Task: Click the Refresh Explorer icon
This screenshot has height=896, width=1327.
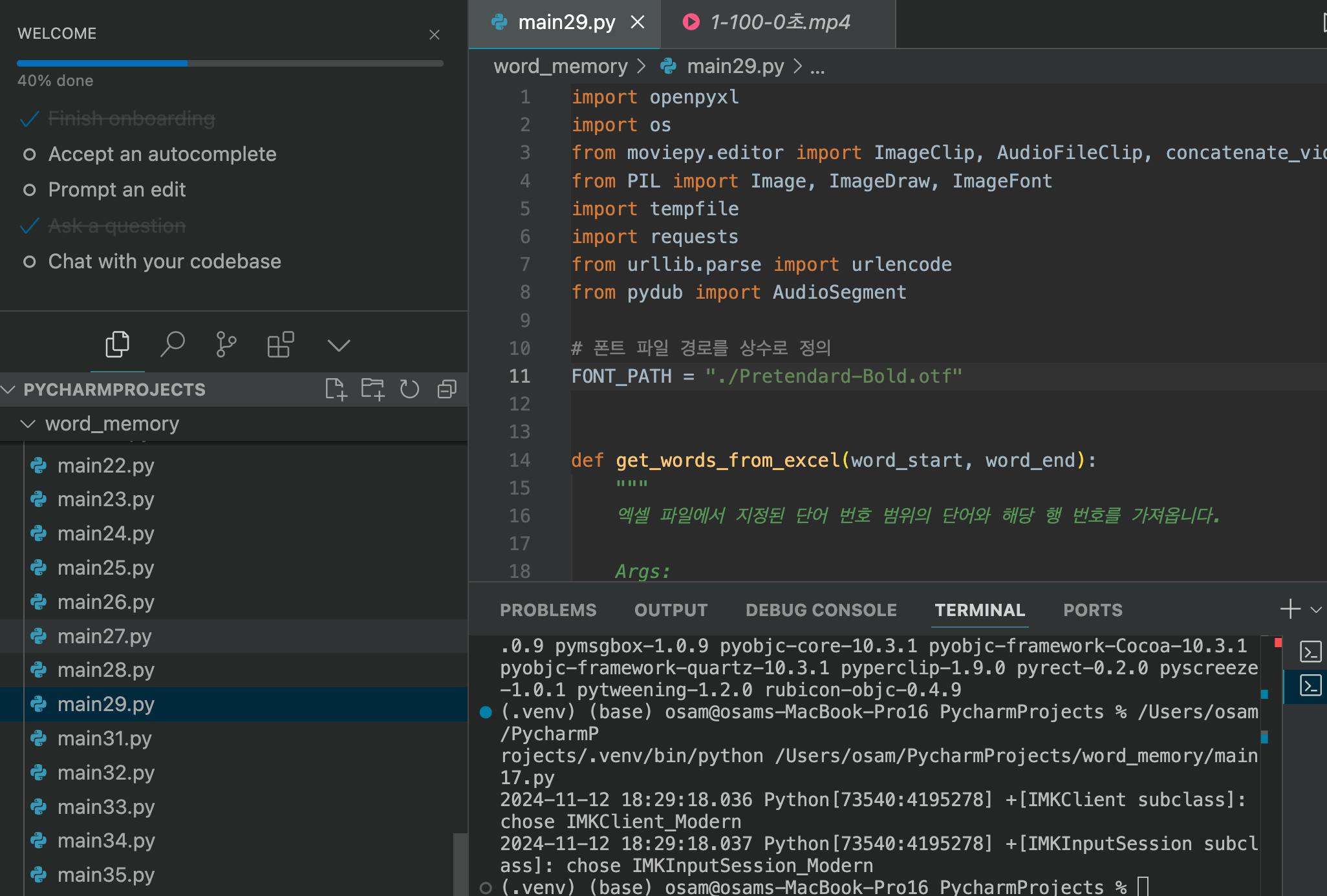Action: pos(409,389)
